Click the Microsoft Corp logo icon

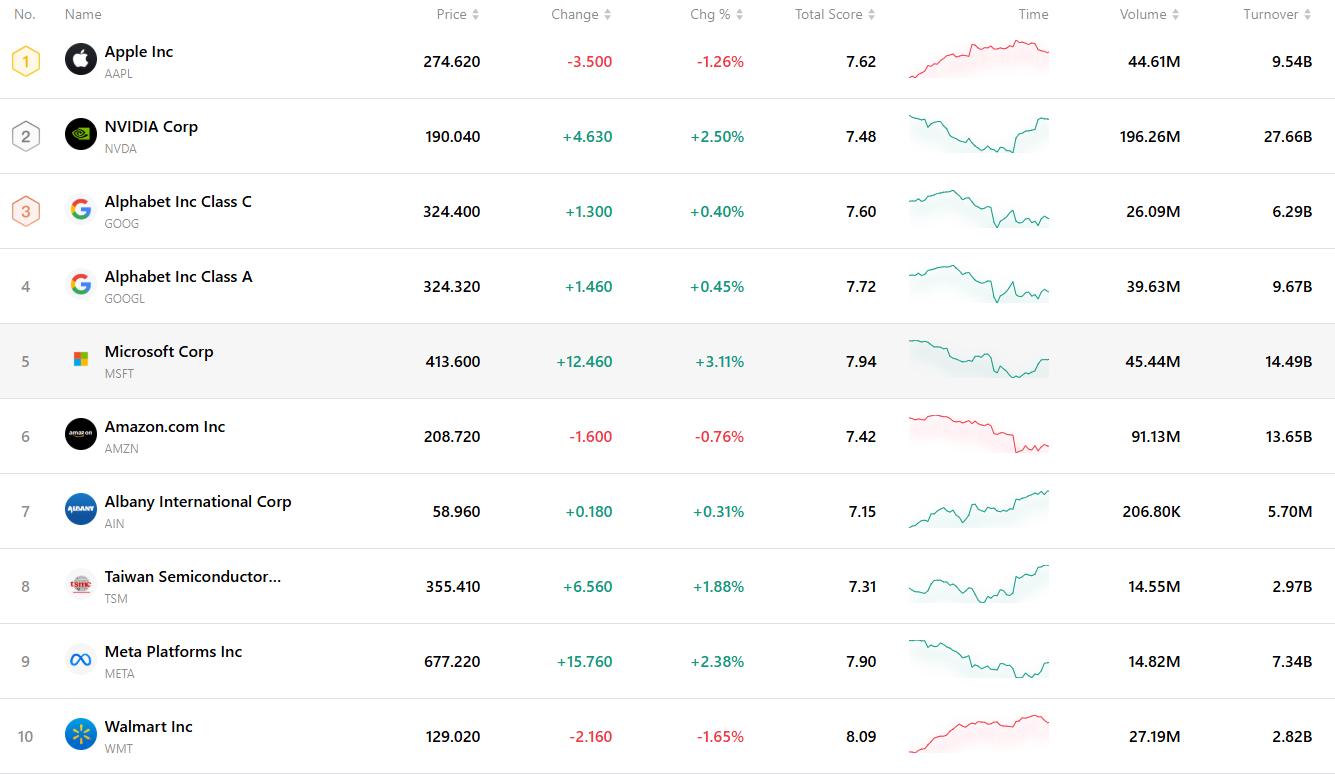click(81, 359)
